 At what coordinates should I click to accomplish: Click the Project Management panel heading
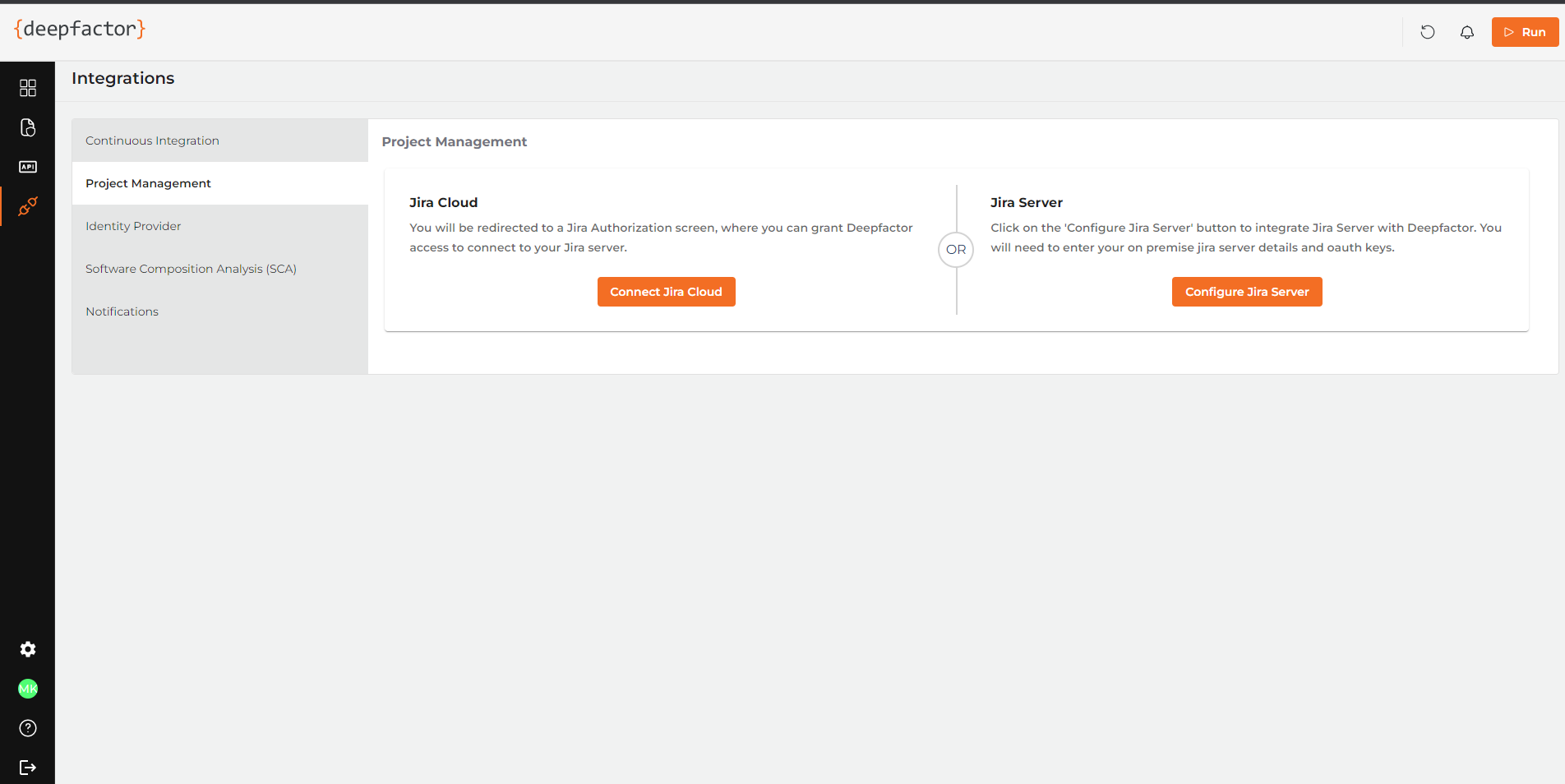455,141
